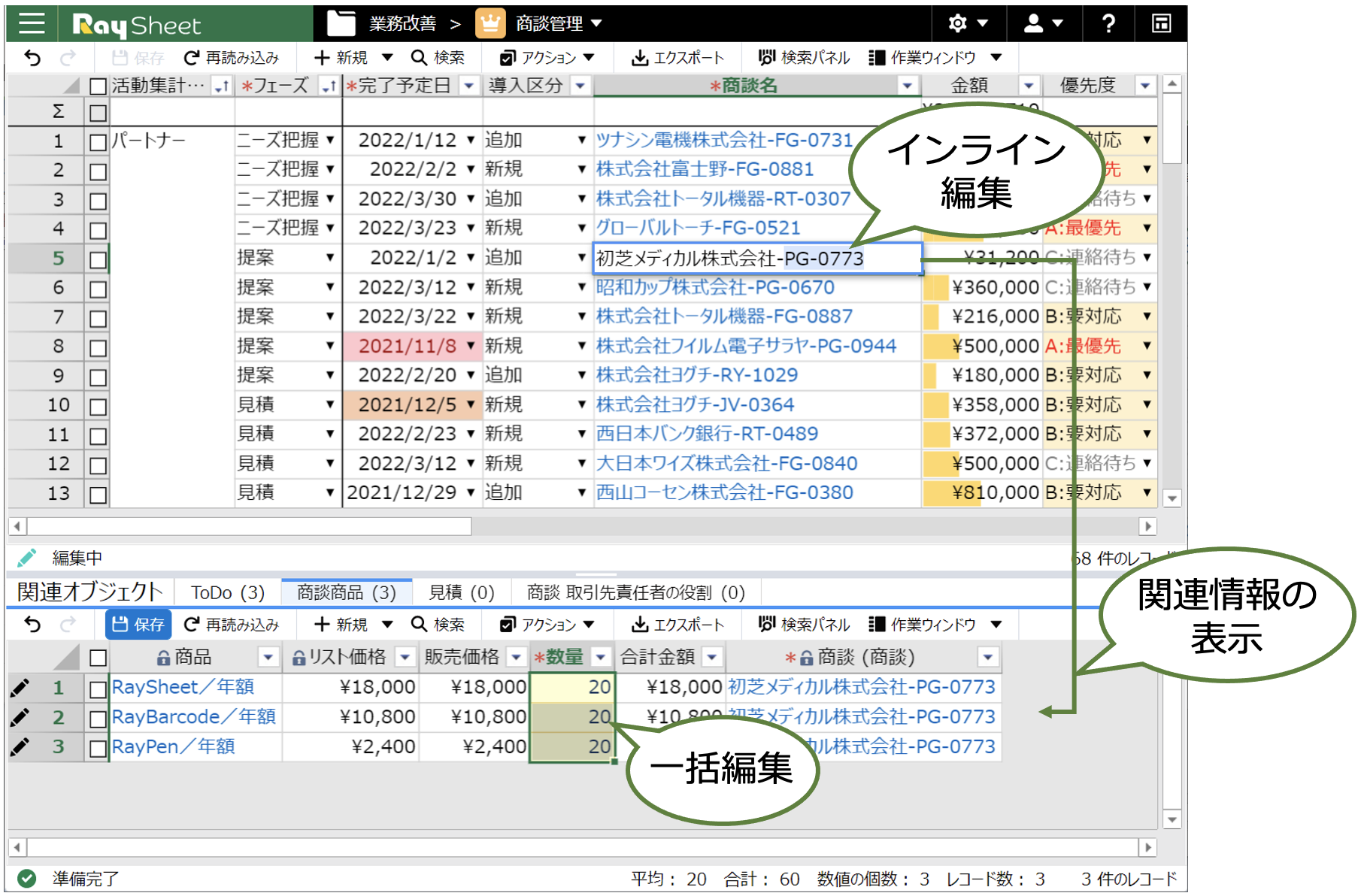Open 作業ウィンドウ in top toolbar
Screen dimensions: 1361x896
click(935, 58)
